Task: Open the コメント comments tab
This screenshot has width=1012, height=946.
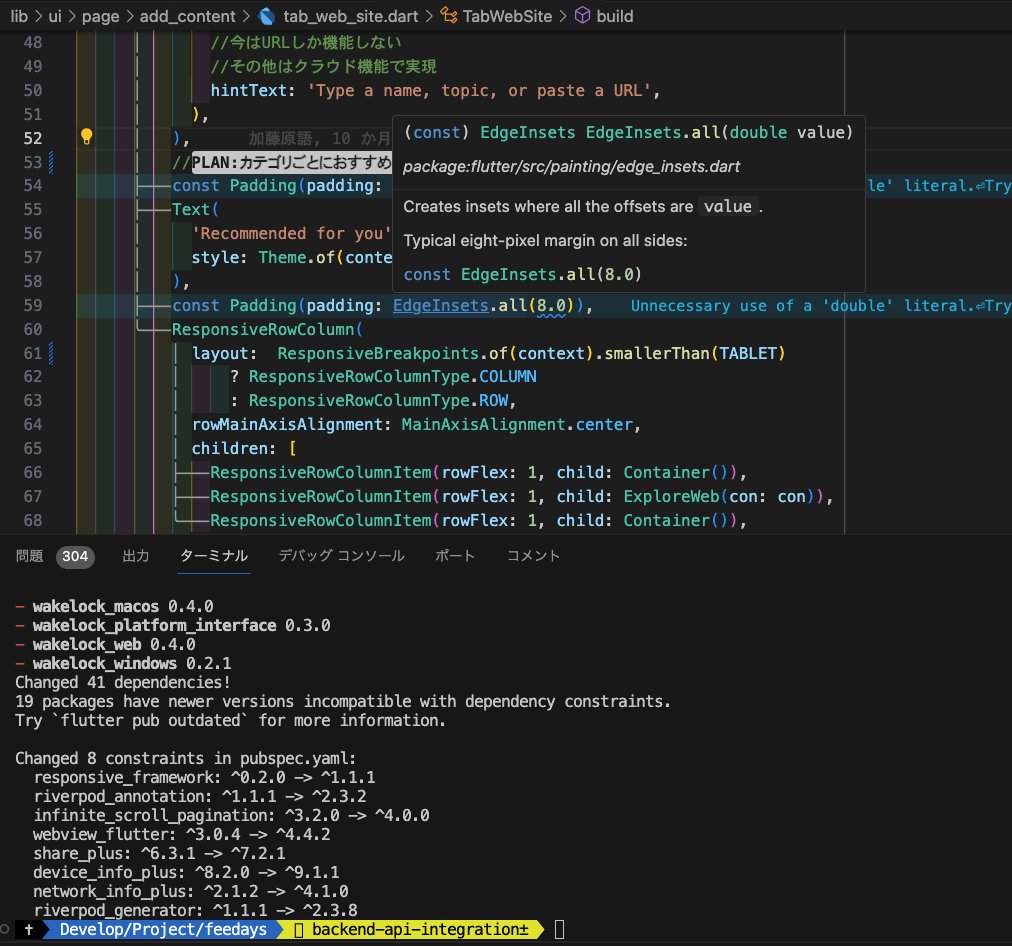Action: tap(533, 556)
